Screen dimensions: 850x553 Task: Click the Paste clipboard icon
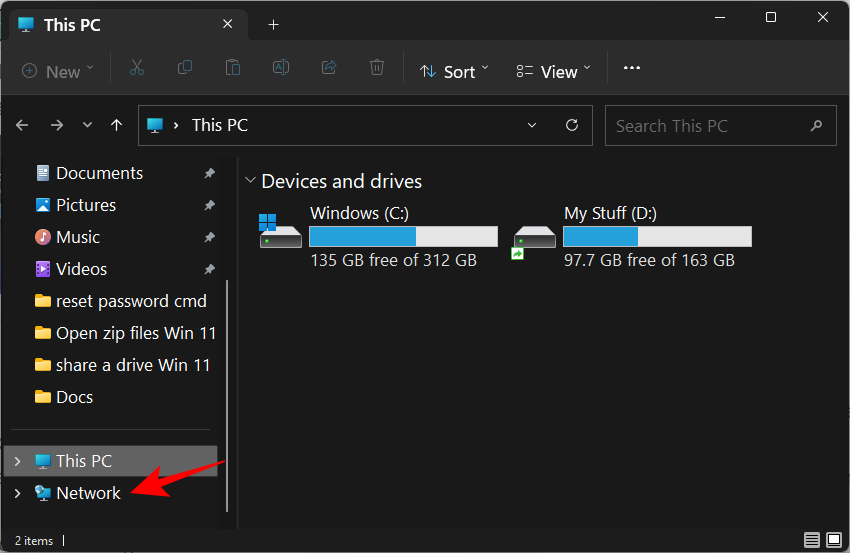[233, 68]
